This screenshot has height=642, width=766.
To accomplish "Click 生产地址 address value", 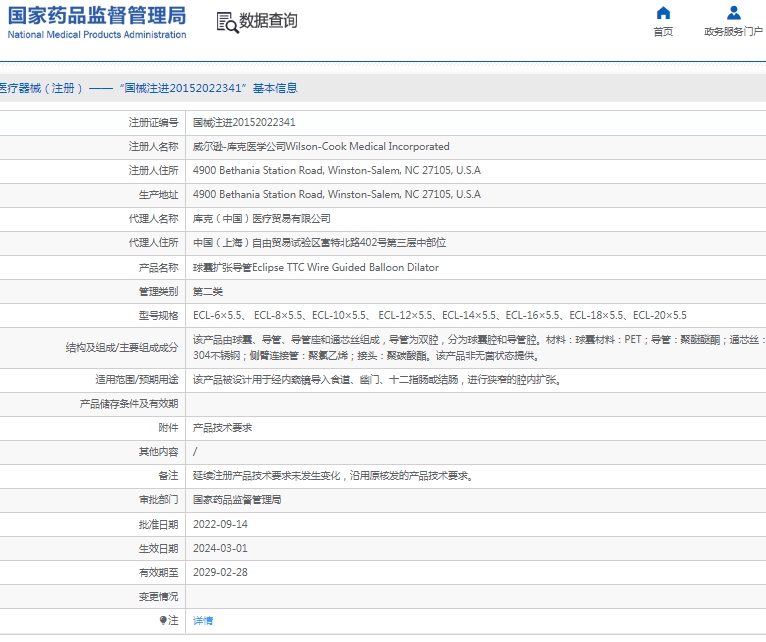I will tap(337, 194).
